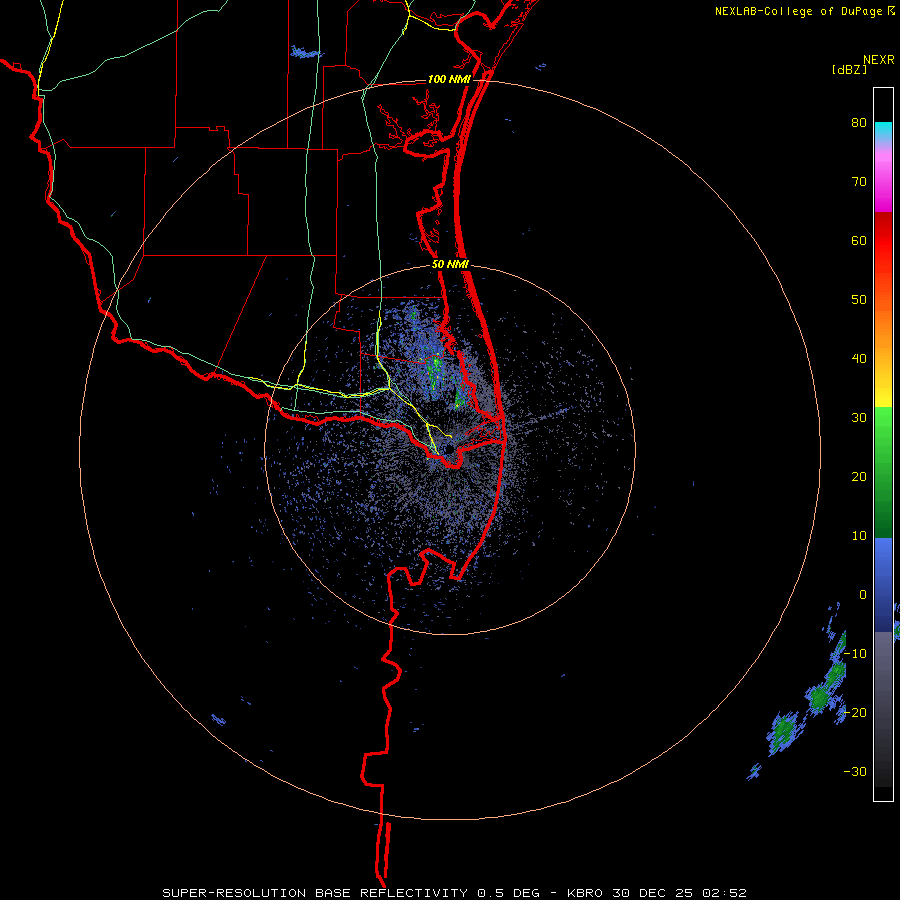Click the yellow segment of the colorbar
900x900 pixels.
[x=883, y=391]
